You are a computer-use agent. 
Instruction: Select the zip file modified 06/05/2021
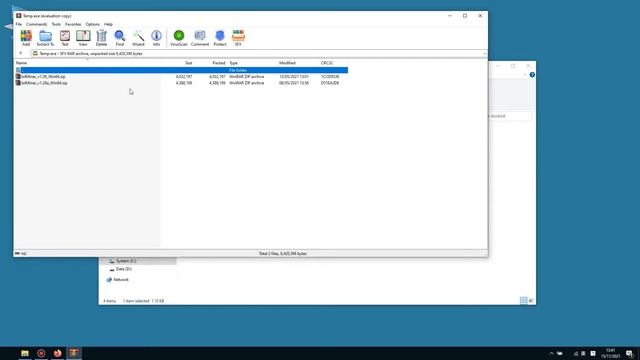pyautogui.click(x=181, y=83)
